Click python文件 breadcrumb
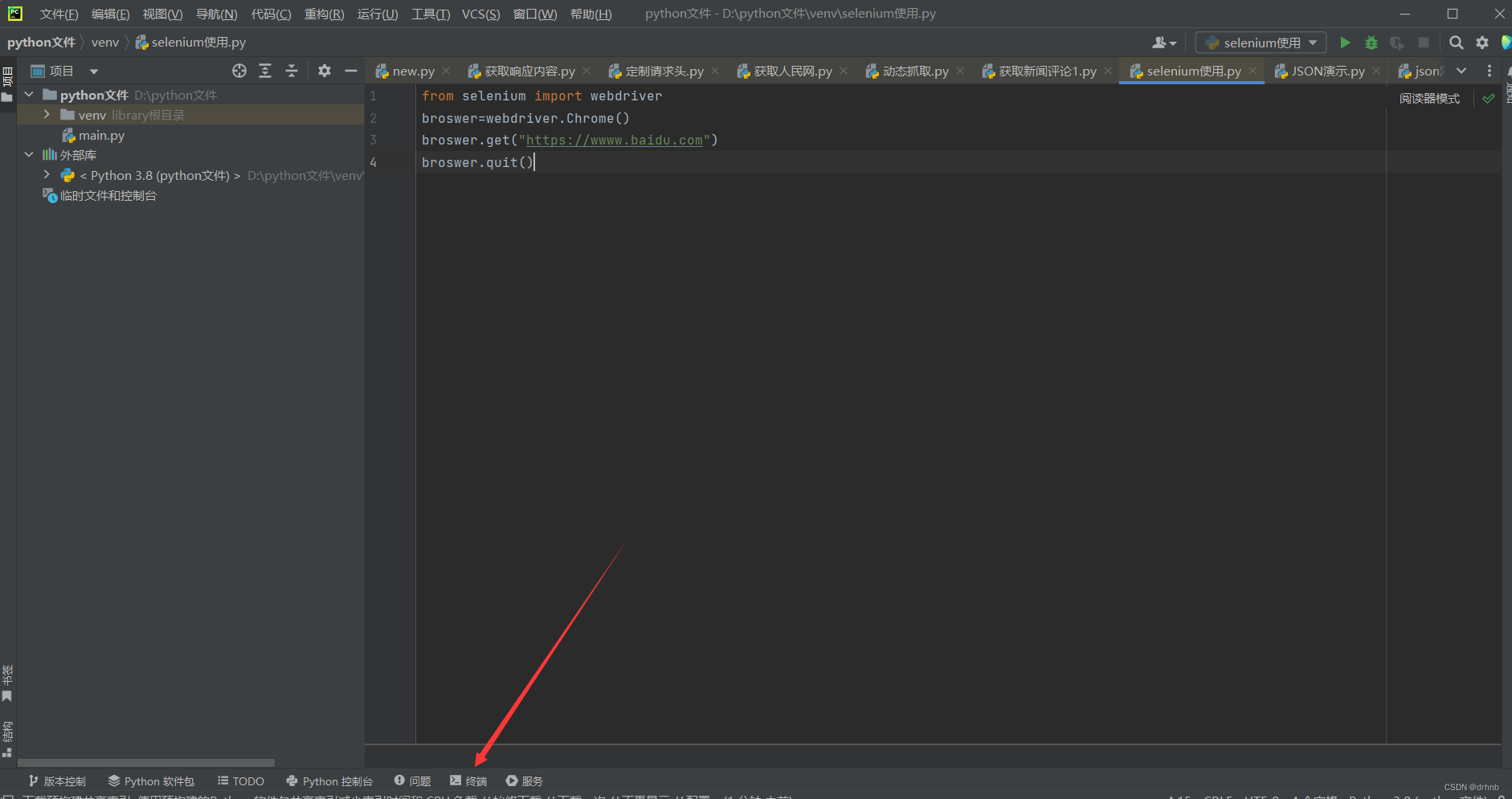This screenshot has width=1512, height=799. [x=41, y=43]
